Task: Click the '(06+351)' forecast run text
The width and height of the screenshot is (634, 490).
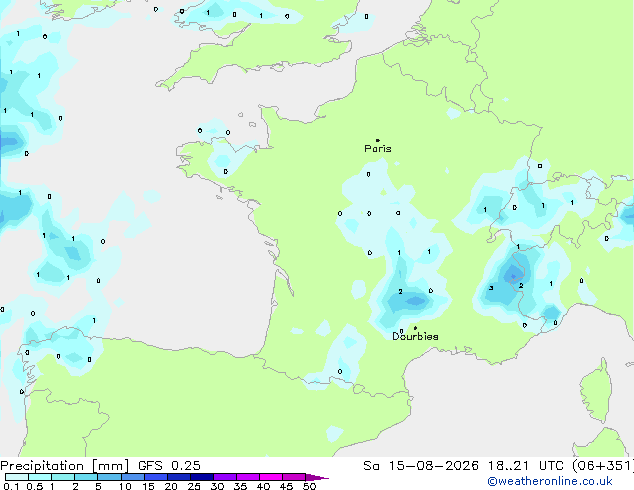Action: coord(603,466)
